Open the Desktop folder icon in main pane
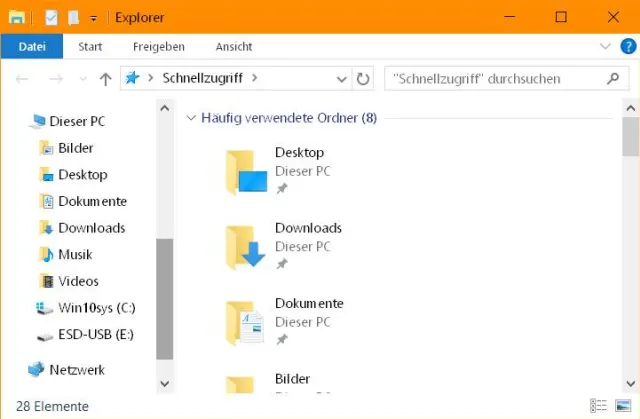The height and width of the screenshot is (419, 640). pyautogui.click(x=245, y=171)
